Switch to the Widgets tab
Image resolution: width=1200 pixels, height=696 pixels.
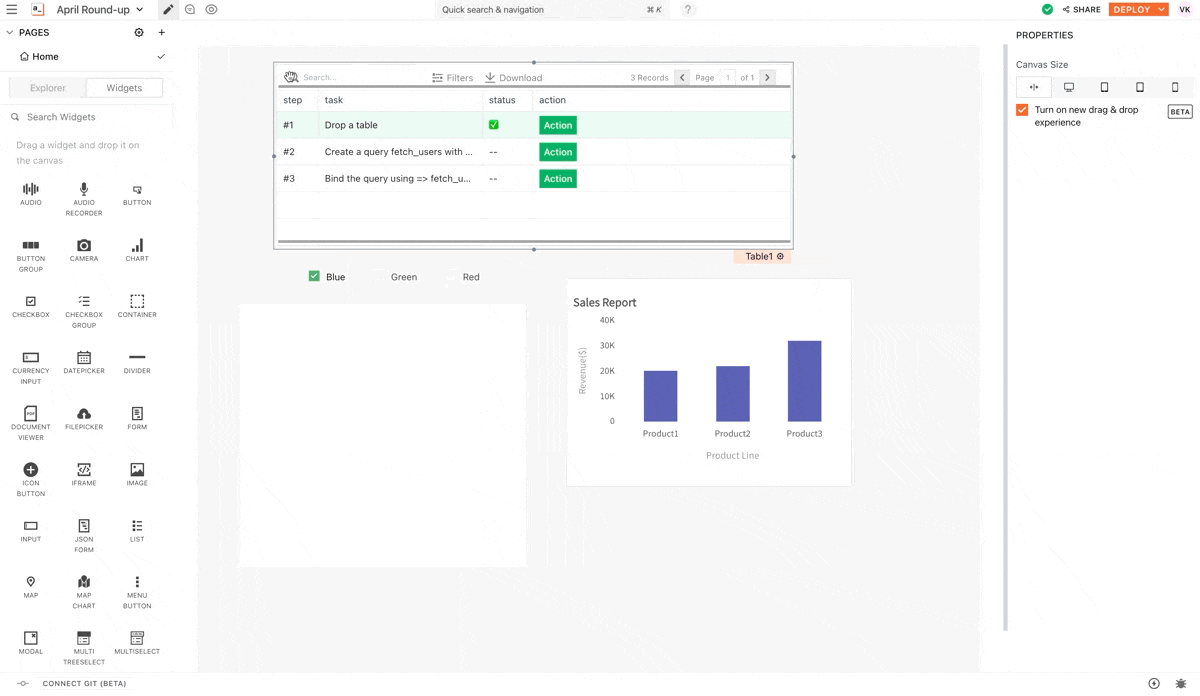(x=124, y=88)
